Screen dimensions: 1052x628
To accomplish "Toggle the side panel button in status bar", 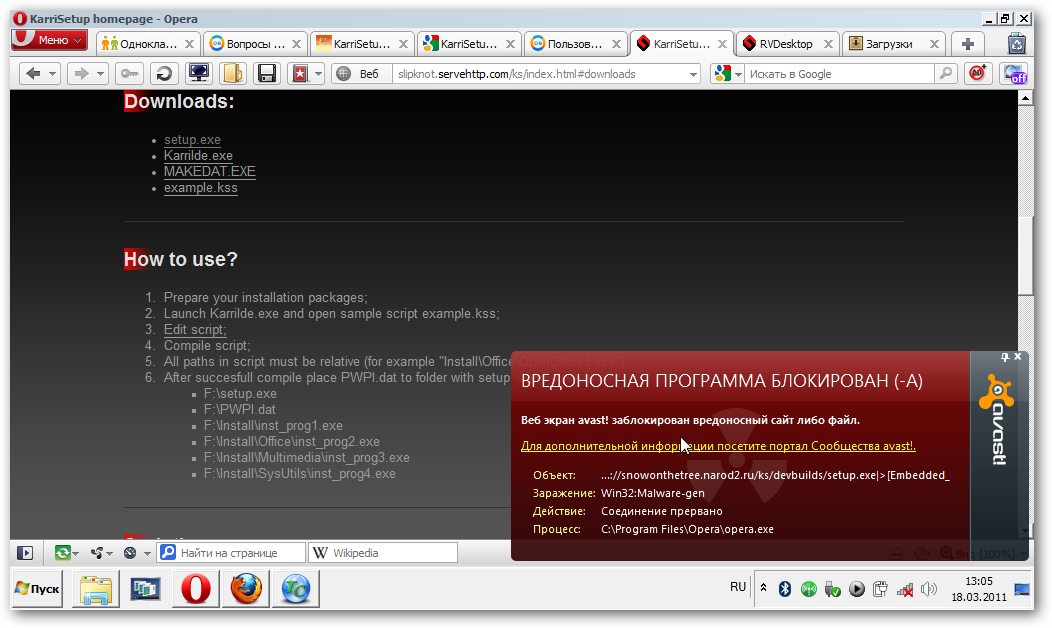I will coord(25,553).
